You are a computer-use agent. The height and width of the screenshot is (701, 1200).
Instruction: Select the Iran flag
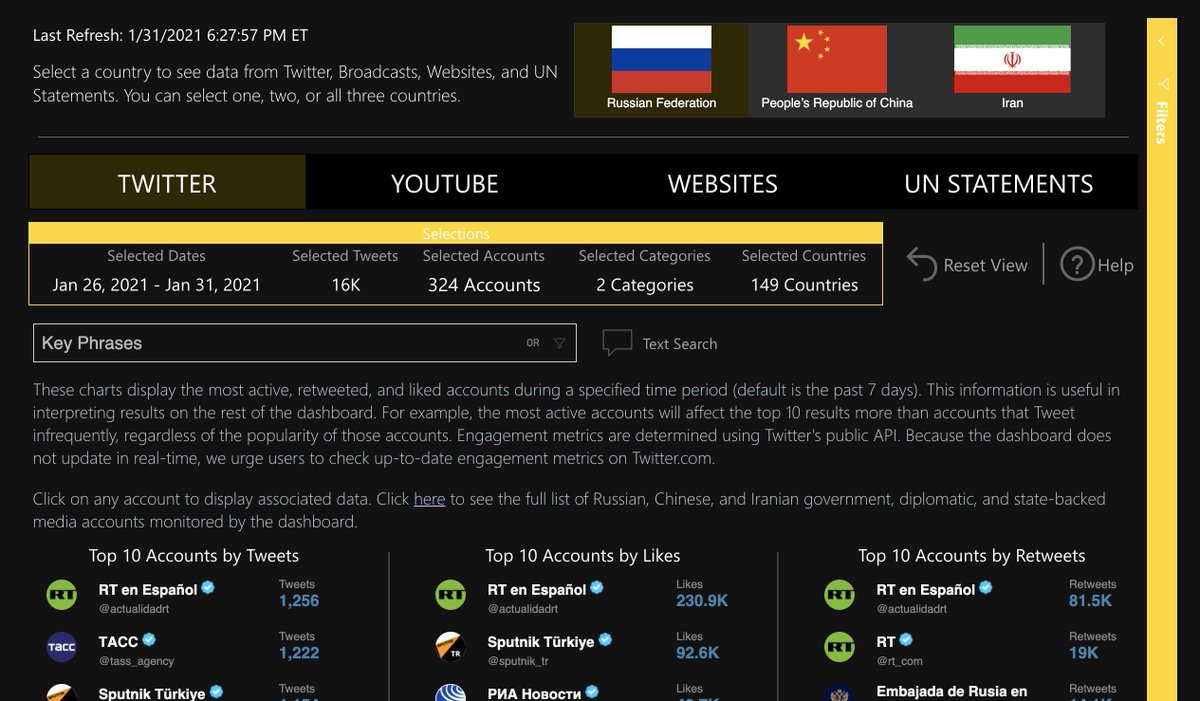pyautogui.click(x=1012, y=60)
